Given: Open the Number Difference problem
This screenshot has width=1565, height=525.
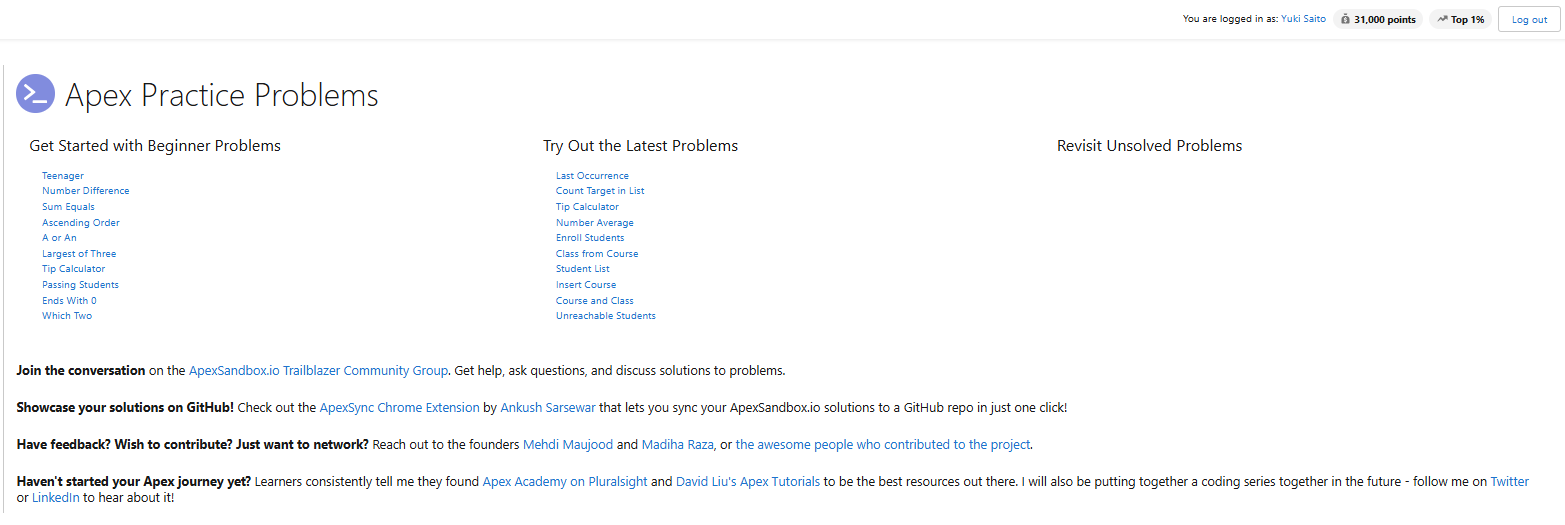Looking at the screenshot, I should pyautogui.click(x=86, y=191).
